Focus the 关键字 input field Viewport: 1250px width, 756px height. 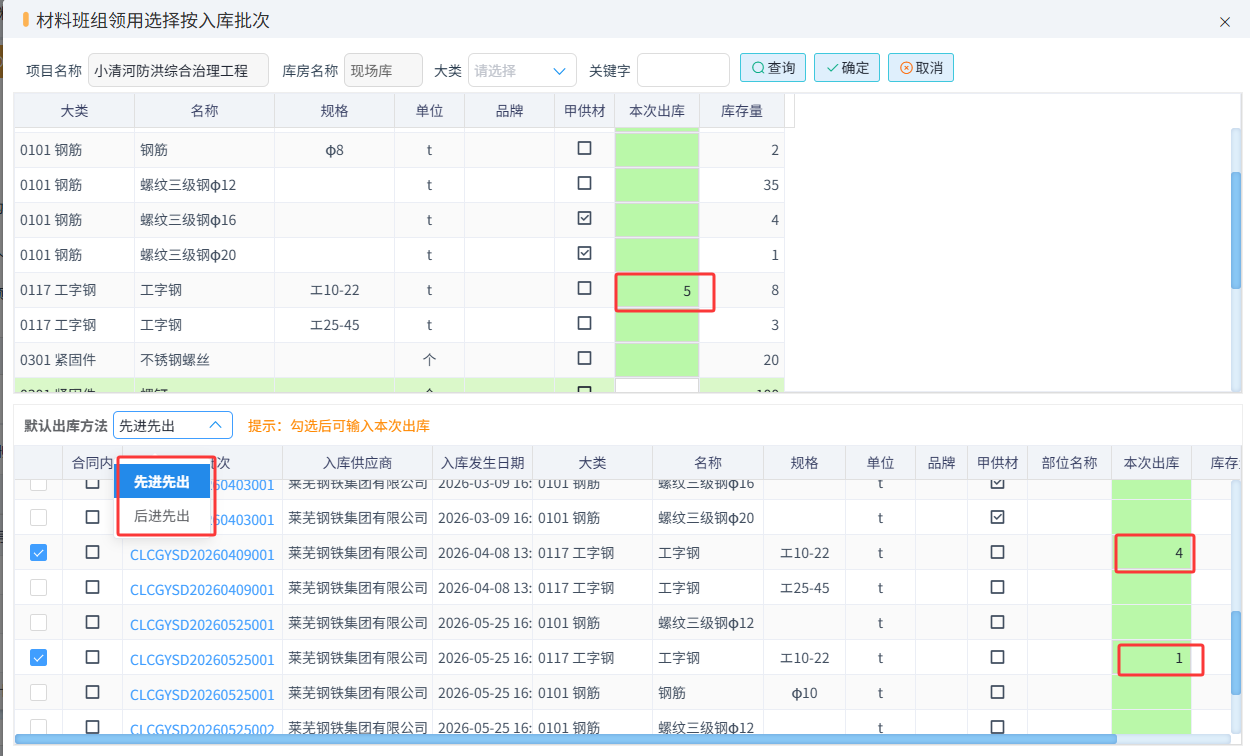683,71
